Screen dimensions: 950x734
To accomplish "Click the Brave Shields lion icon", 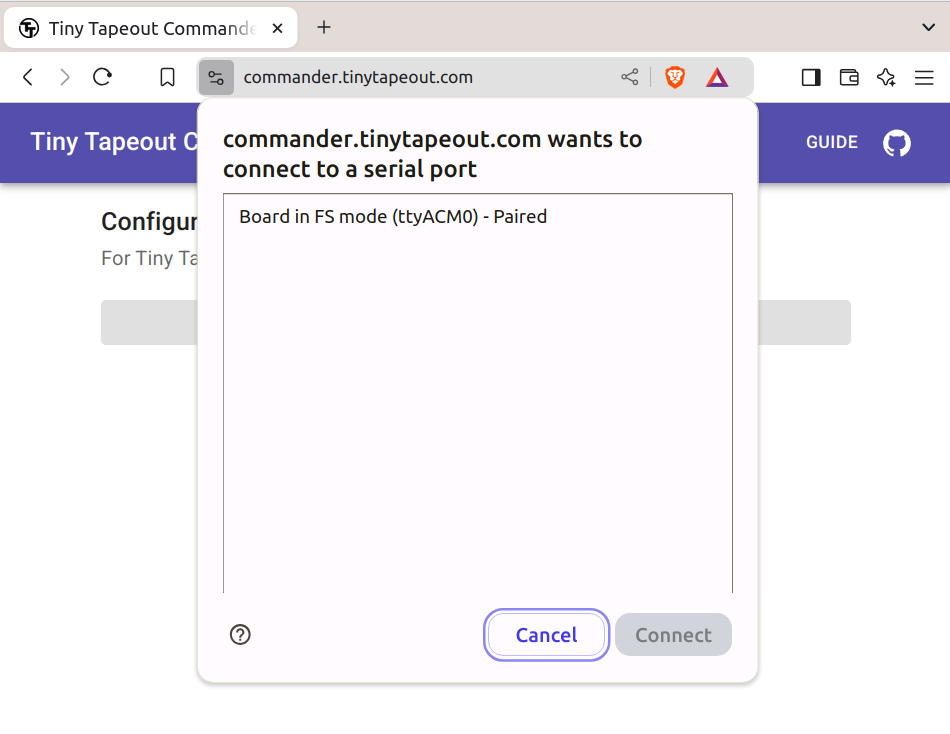I will click(675, 77).
